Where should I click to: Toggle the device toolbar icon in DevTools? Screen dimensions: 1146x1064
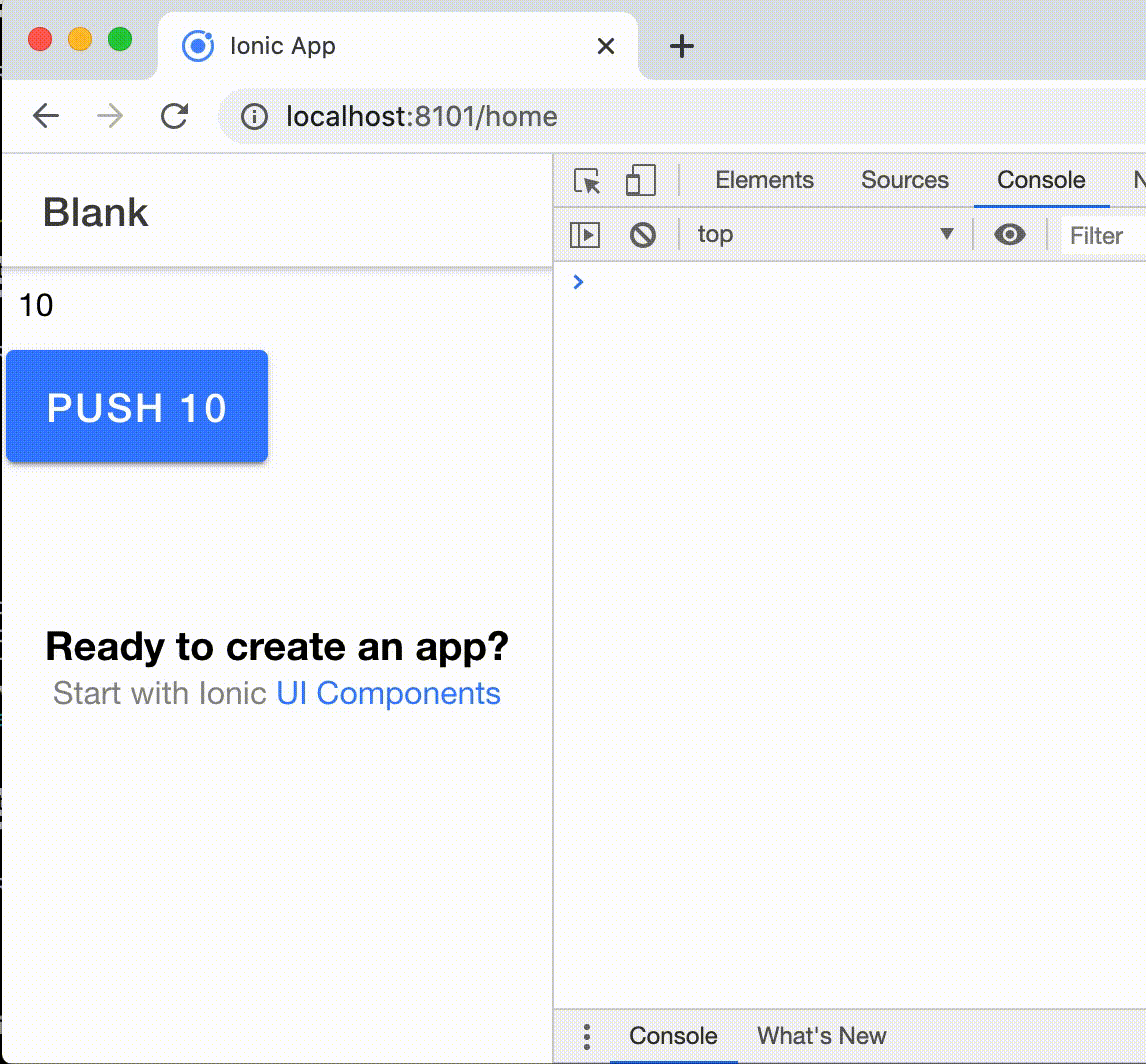[x=641, y=180]
